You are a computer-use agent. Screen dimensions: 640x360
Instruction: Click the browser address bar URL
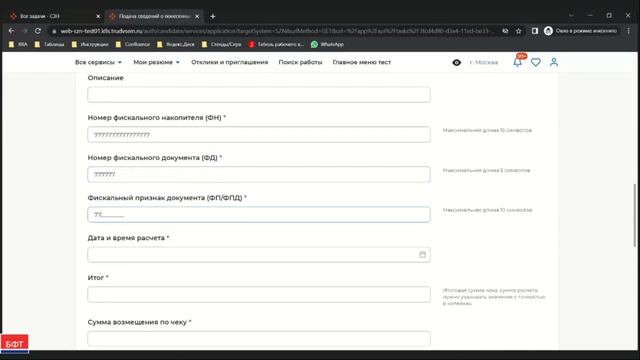(x=278, y=31)
